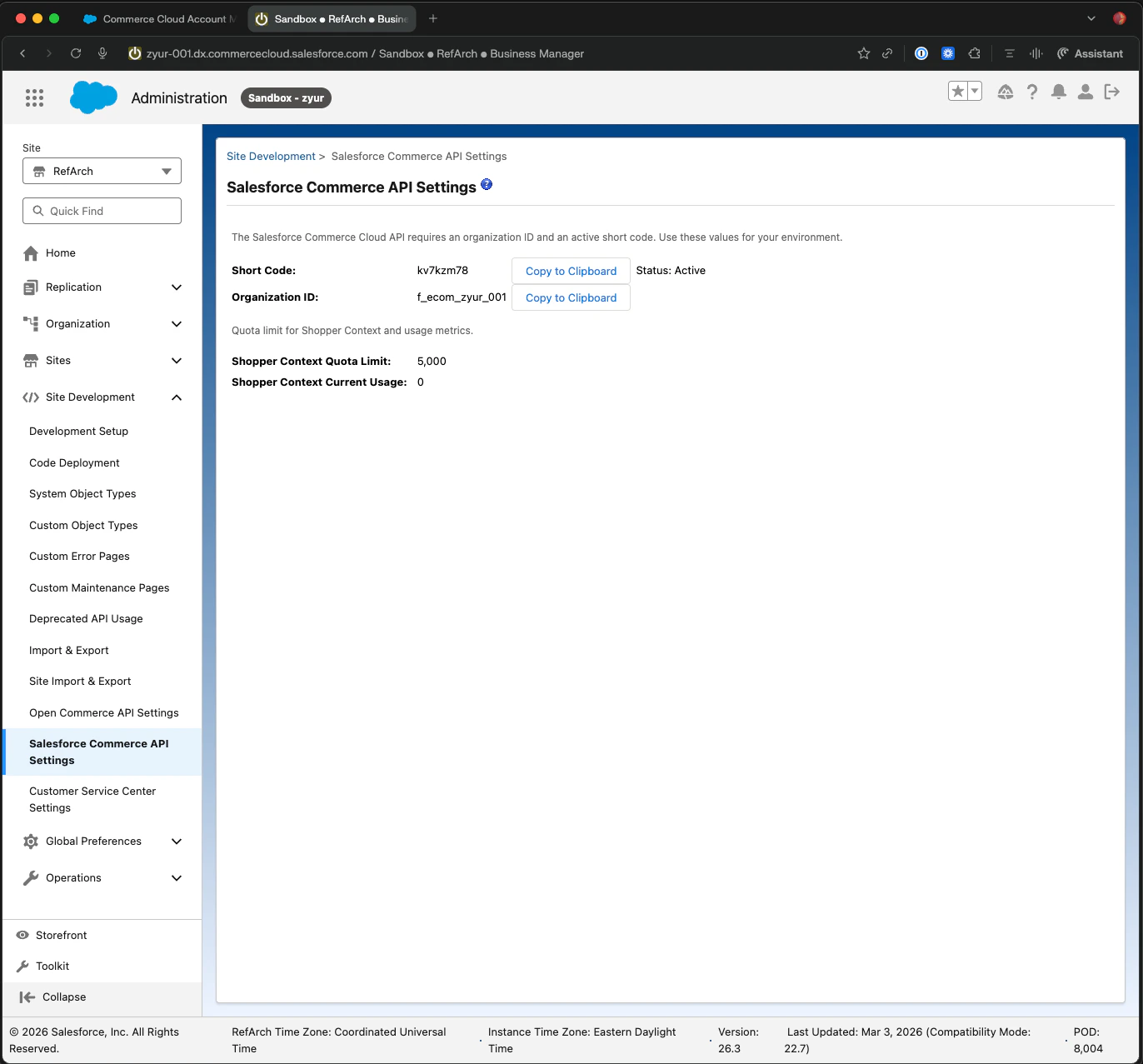
Task: Click the question mark help icon in header
Action: pos(1032,92)
